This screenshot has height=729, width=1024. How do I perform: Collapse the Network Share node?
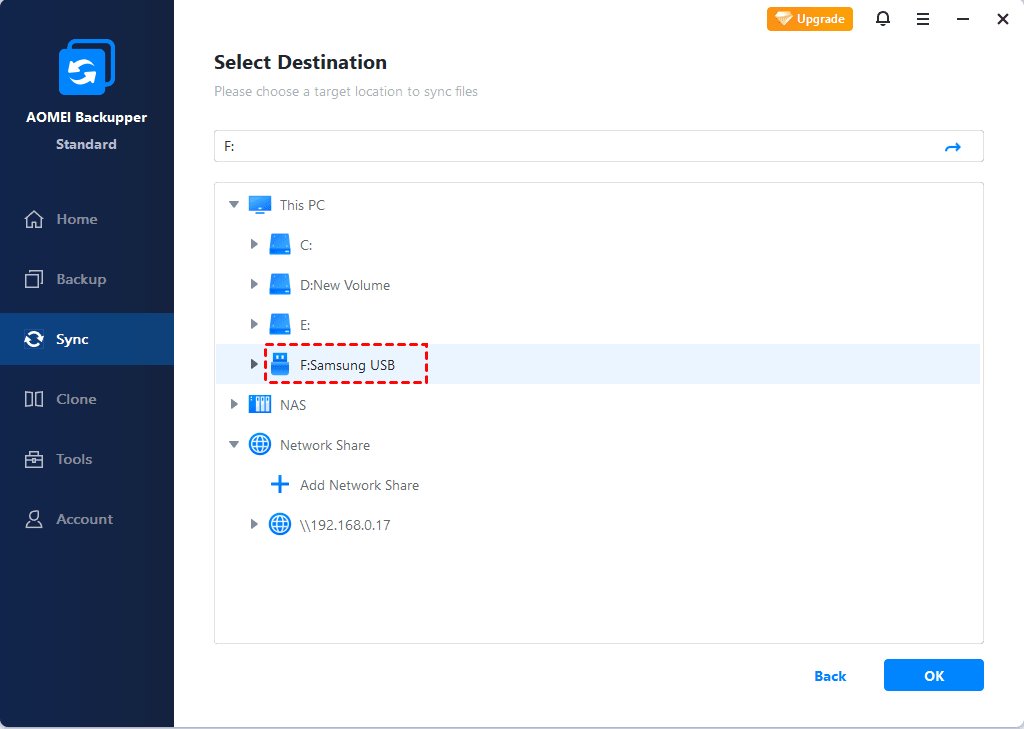pyautogui.click(x=234, y=445)
